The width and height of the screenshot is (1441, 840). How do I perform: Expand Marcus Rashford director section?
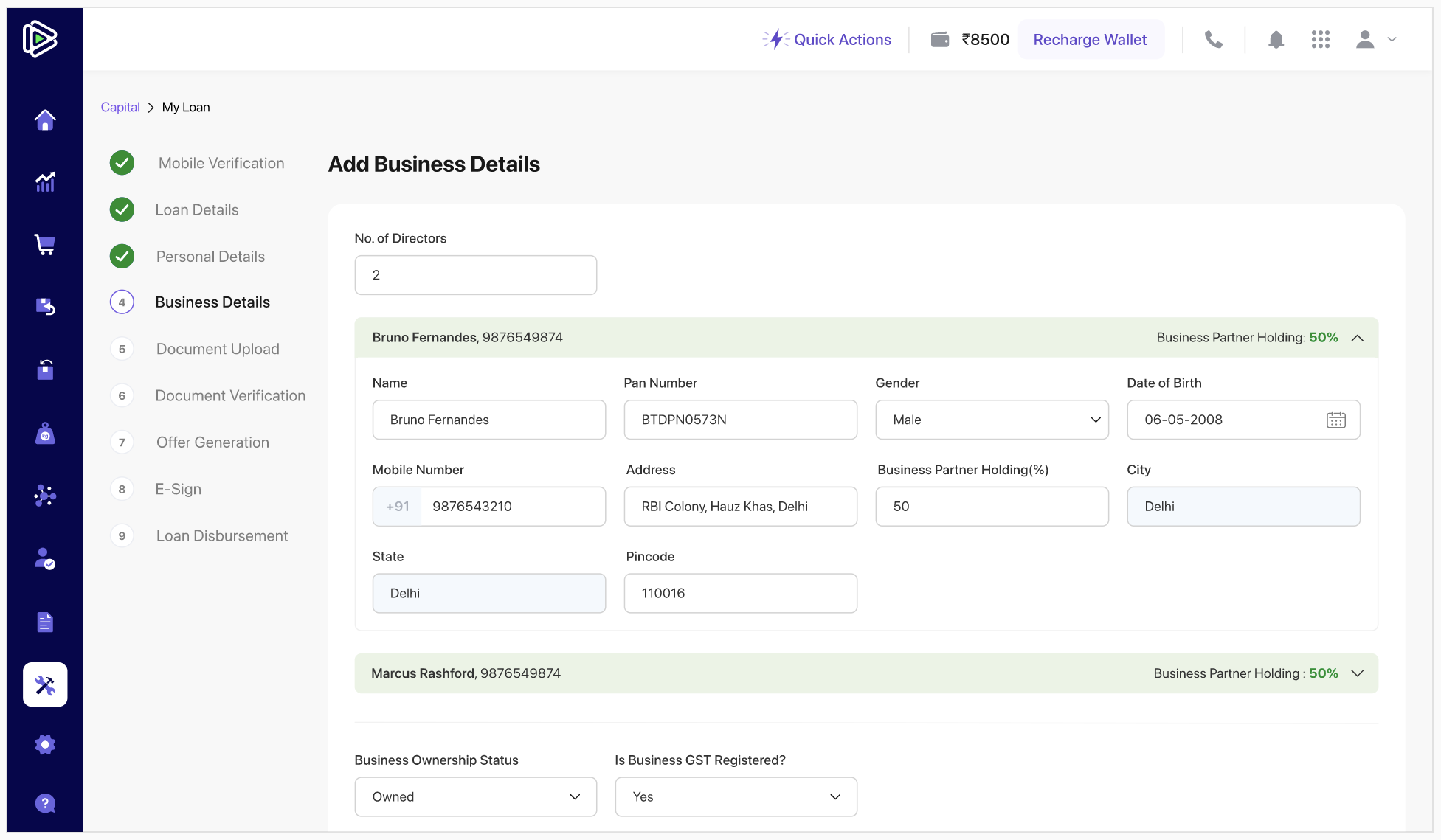pyautogui.click(x=1357, y=673)
